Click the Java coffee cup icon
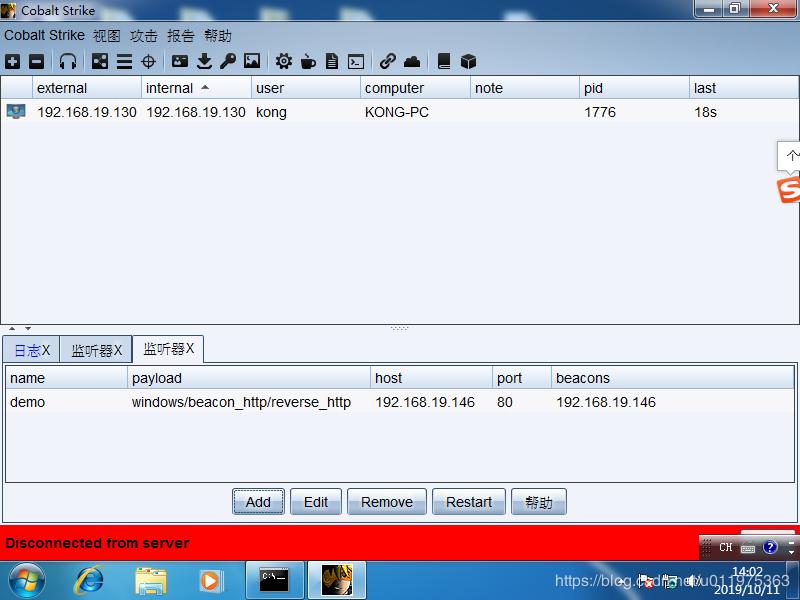This screenshot has height=600, width=800. pyautogui.click(x=308, y=61)
